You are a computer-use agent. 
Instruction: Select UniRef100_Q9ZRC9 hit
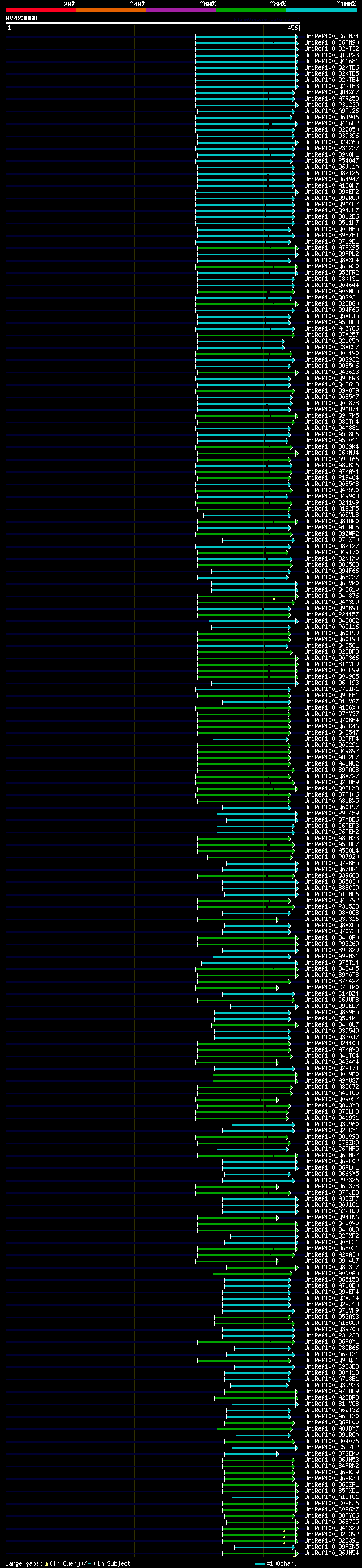pyautogui.click(x=331, y=198)
